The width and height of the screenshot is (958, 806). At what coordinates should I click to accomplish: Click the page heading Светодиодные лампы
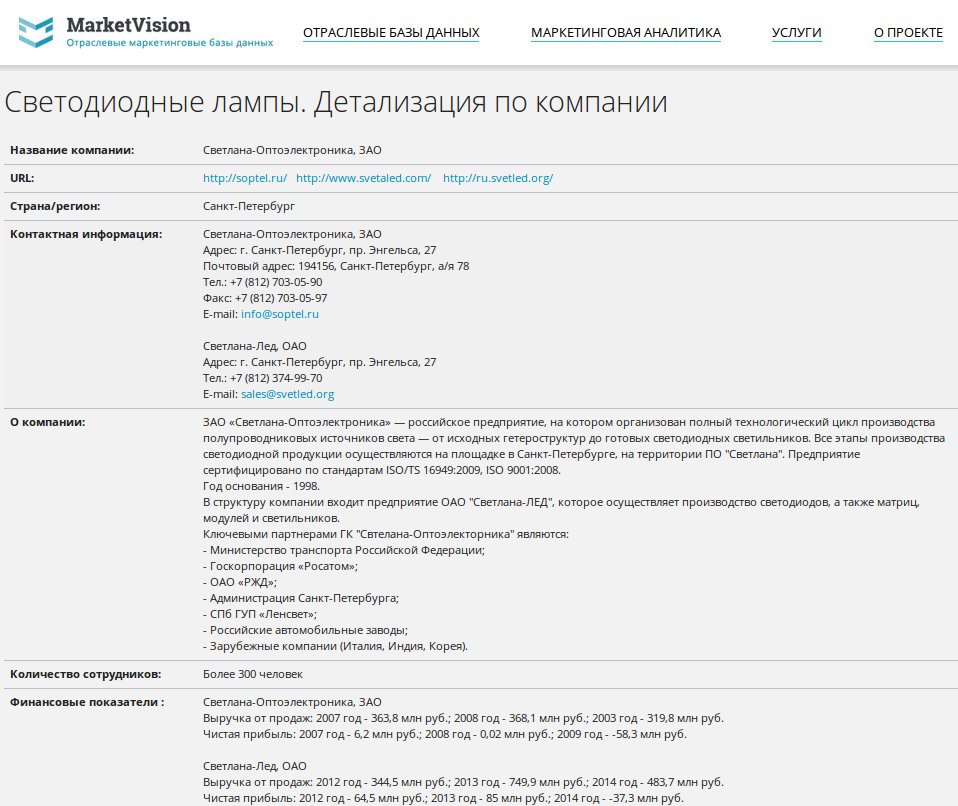point(335,101)
